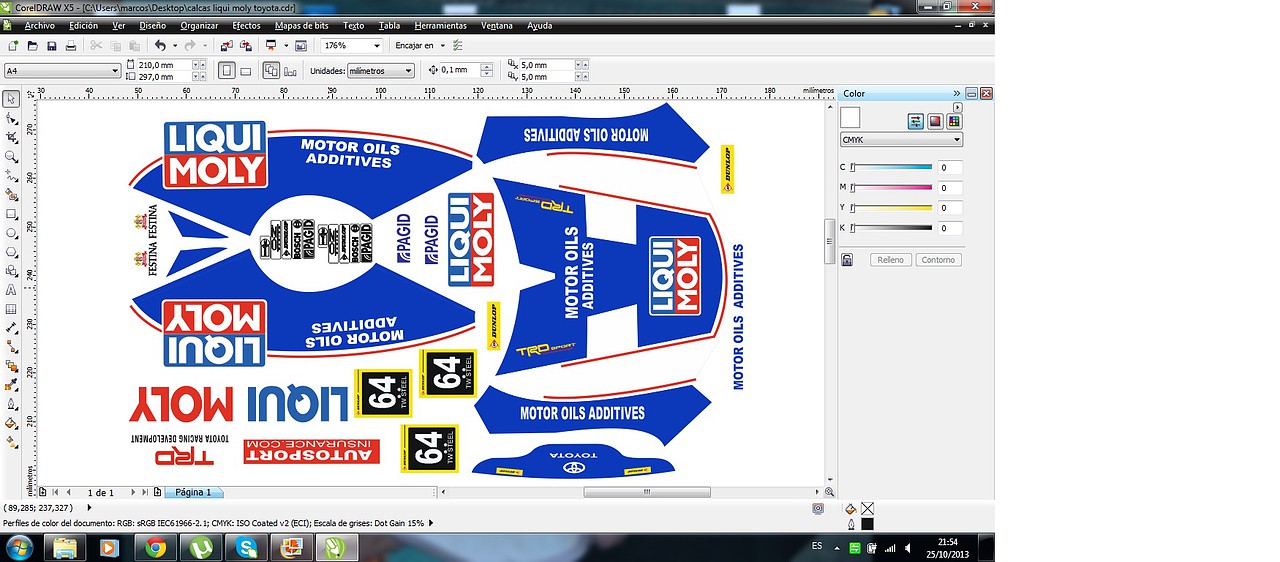Apply layout to all pages button
The height and width of the screenshot is (562, 1280).
[x=271, y=71]
